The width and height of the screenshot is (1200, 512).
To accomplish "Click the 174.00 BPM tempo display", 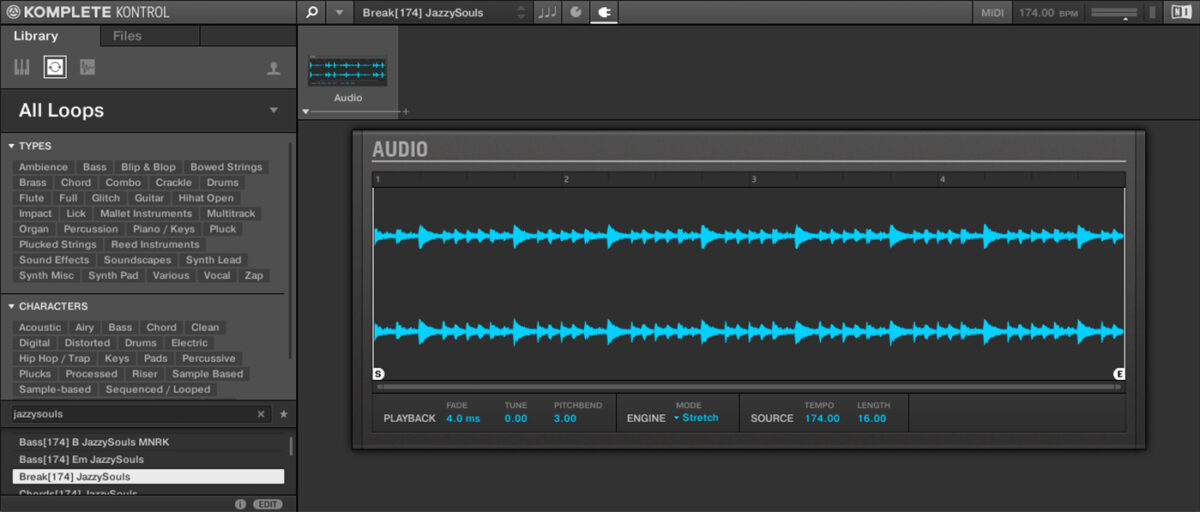I will pyautogui.click(x=1048, y=12).
